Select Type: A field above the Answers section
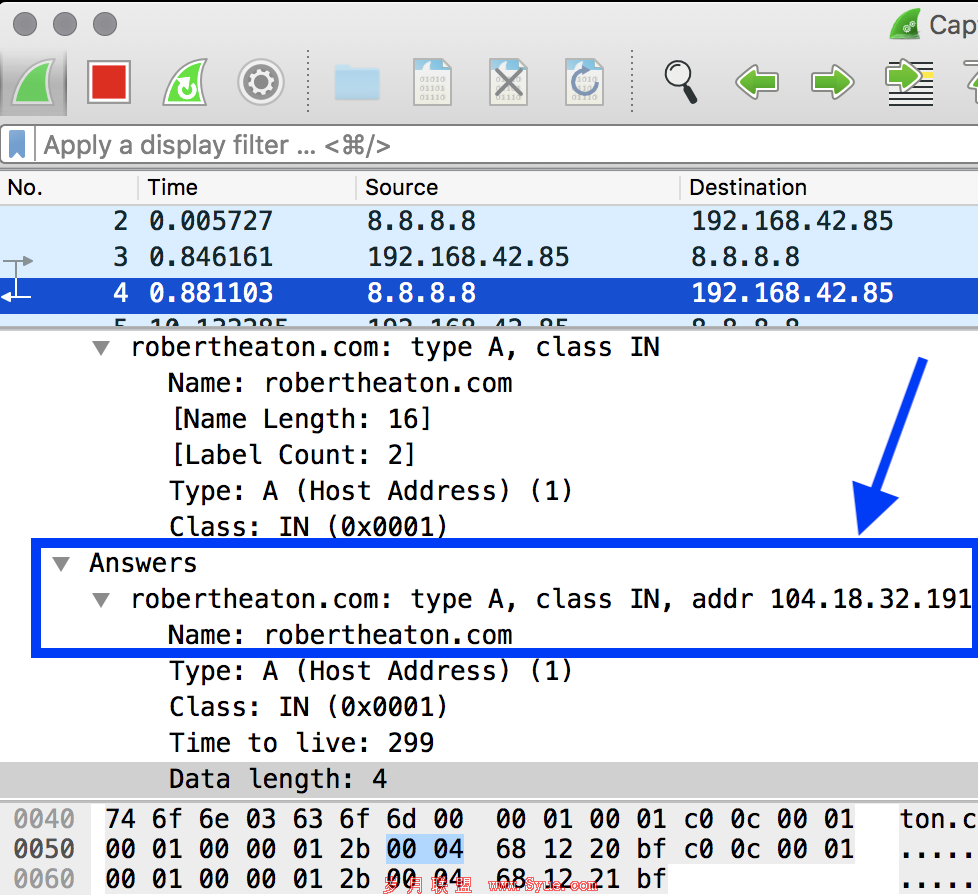 [x=371, y=491]
